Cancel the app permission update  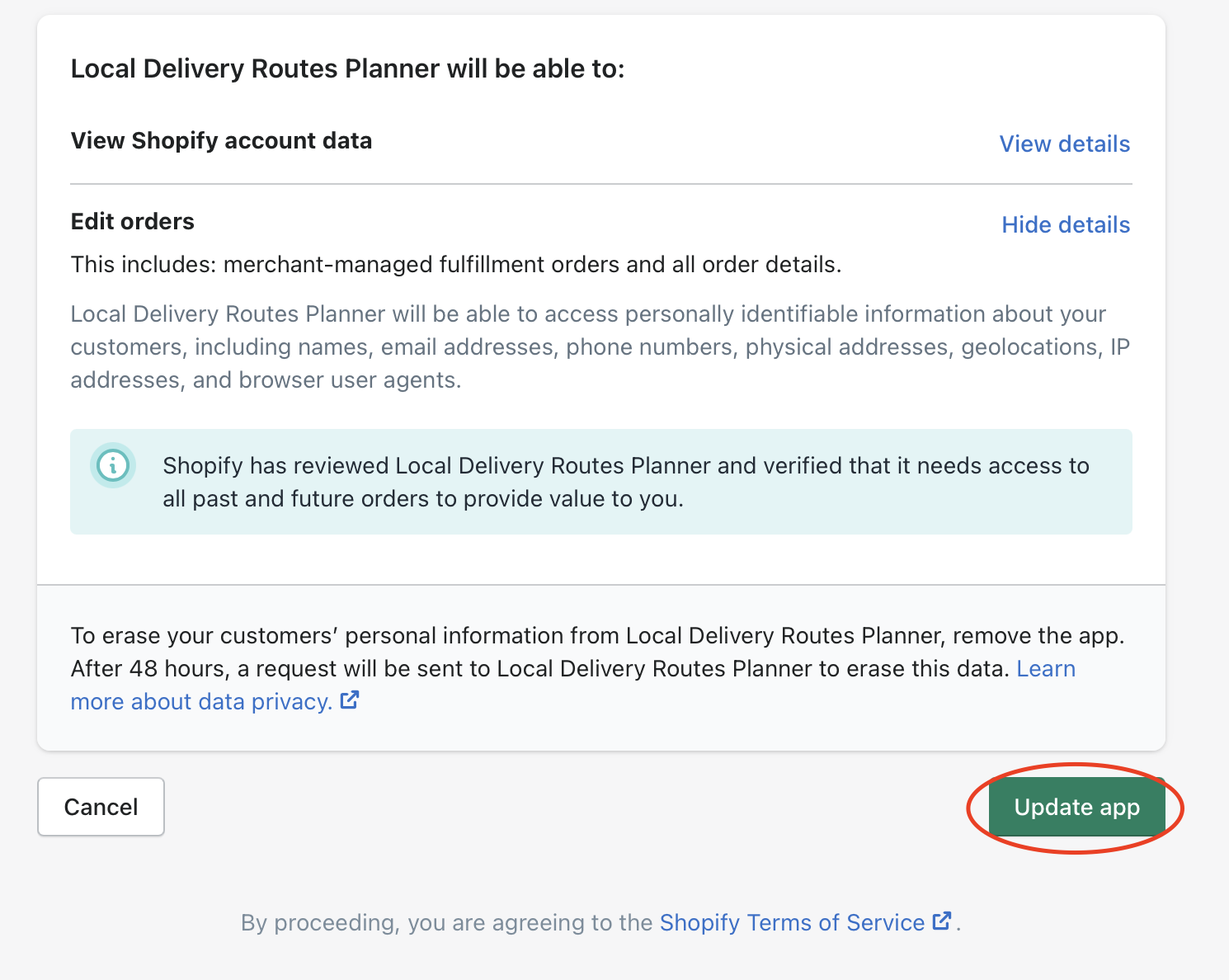[x=101, y=807]
